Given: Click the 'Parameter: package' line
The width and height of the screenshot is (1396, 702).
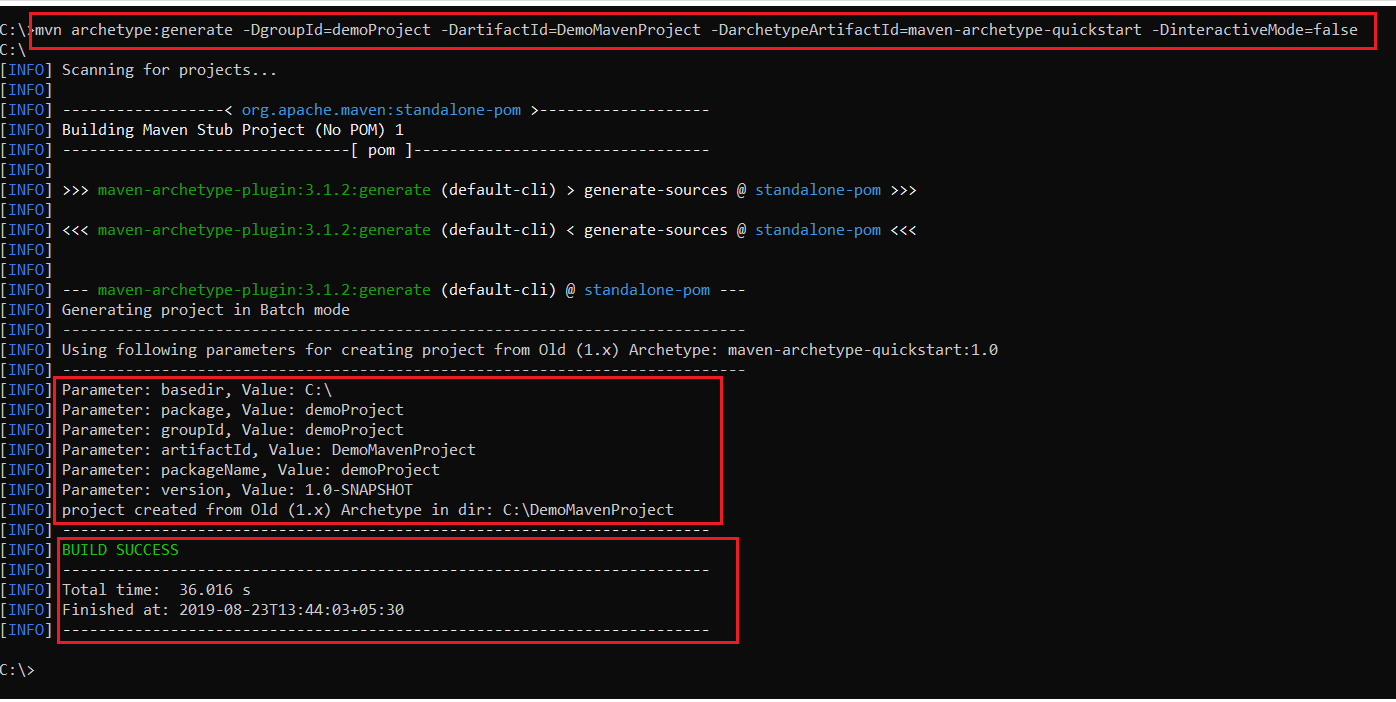Looking at the screenshot, I should pyautogui.click(x=232, y=410).
